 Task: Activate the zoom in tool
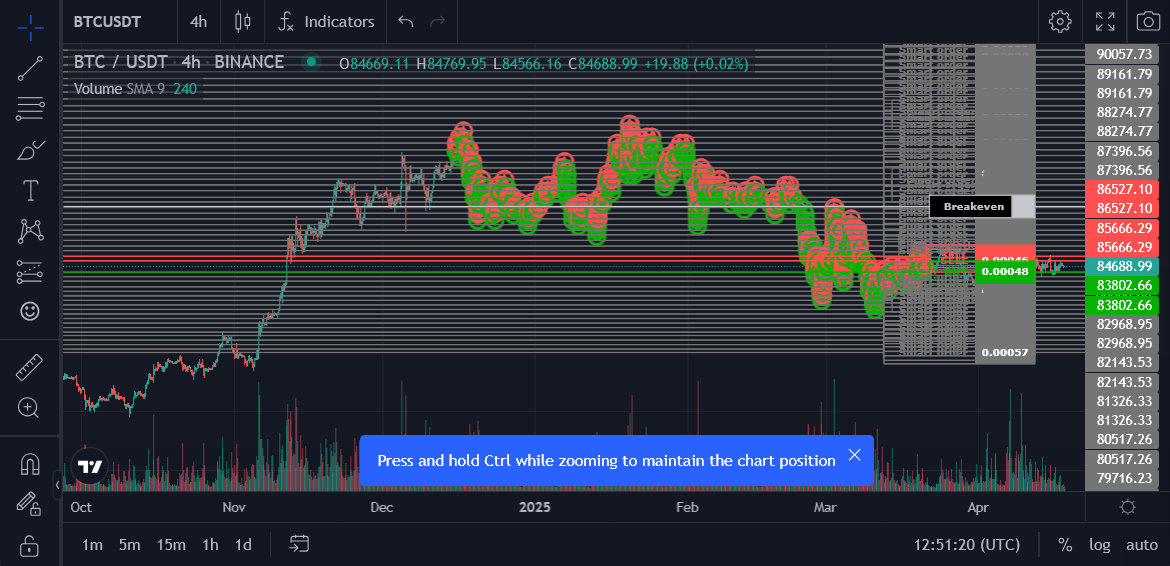[30, 407]
